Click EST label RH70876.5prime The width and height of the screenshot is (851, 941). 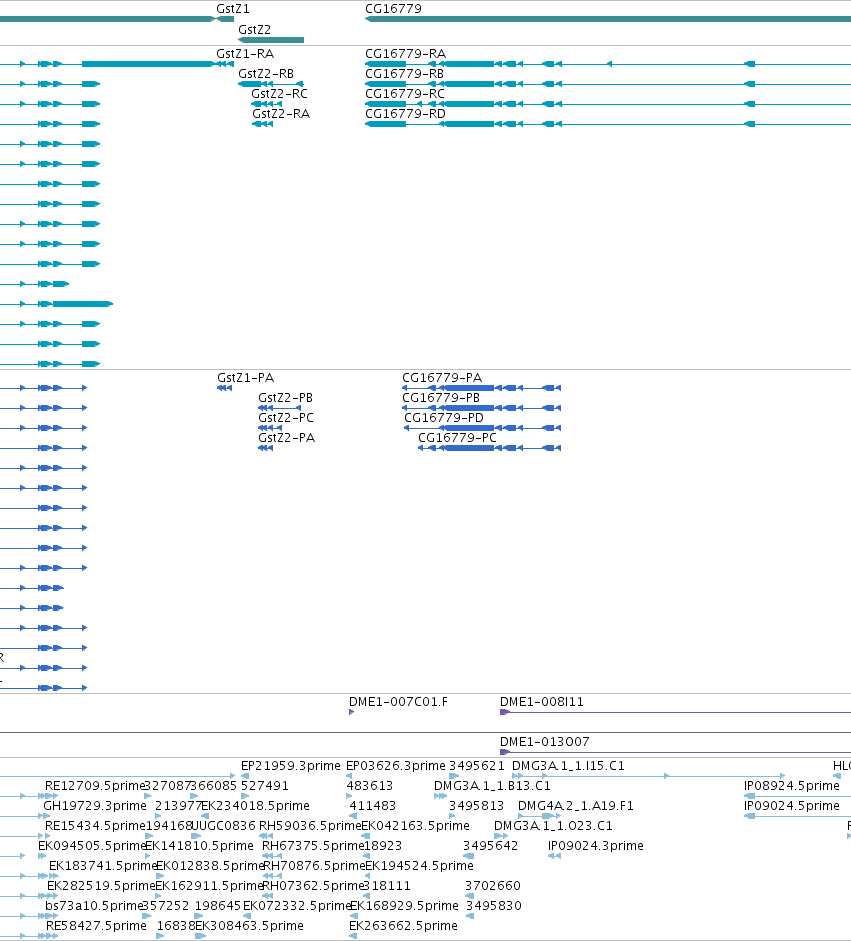[314, 866]
